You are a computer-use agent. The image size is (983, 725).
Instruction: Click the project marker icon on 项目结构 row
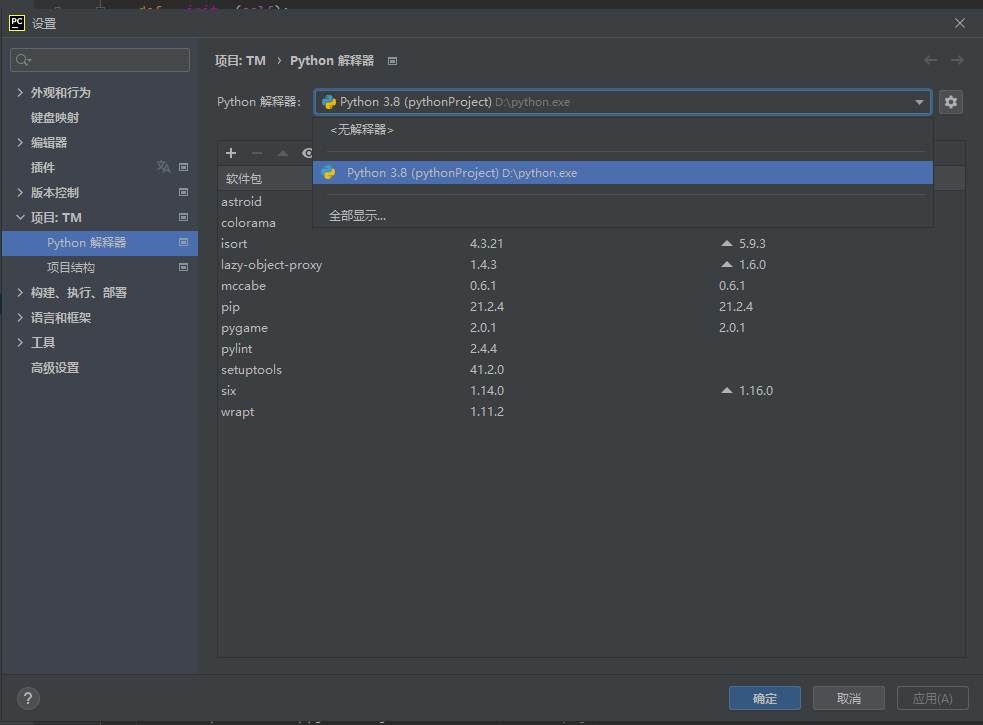click(x=184, y=267)
